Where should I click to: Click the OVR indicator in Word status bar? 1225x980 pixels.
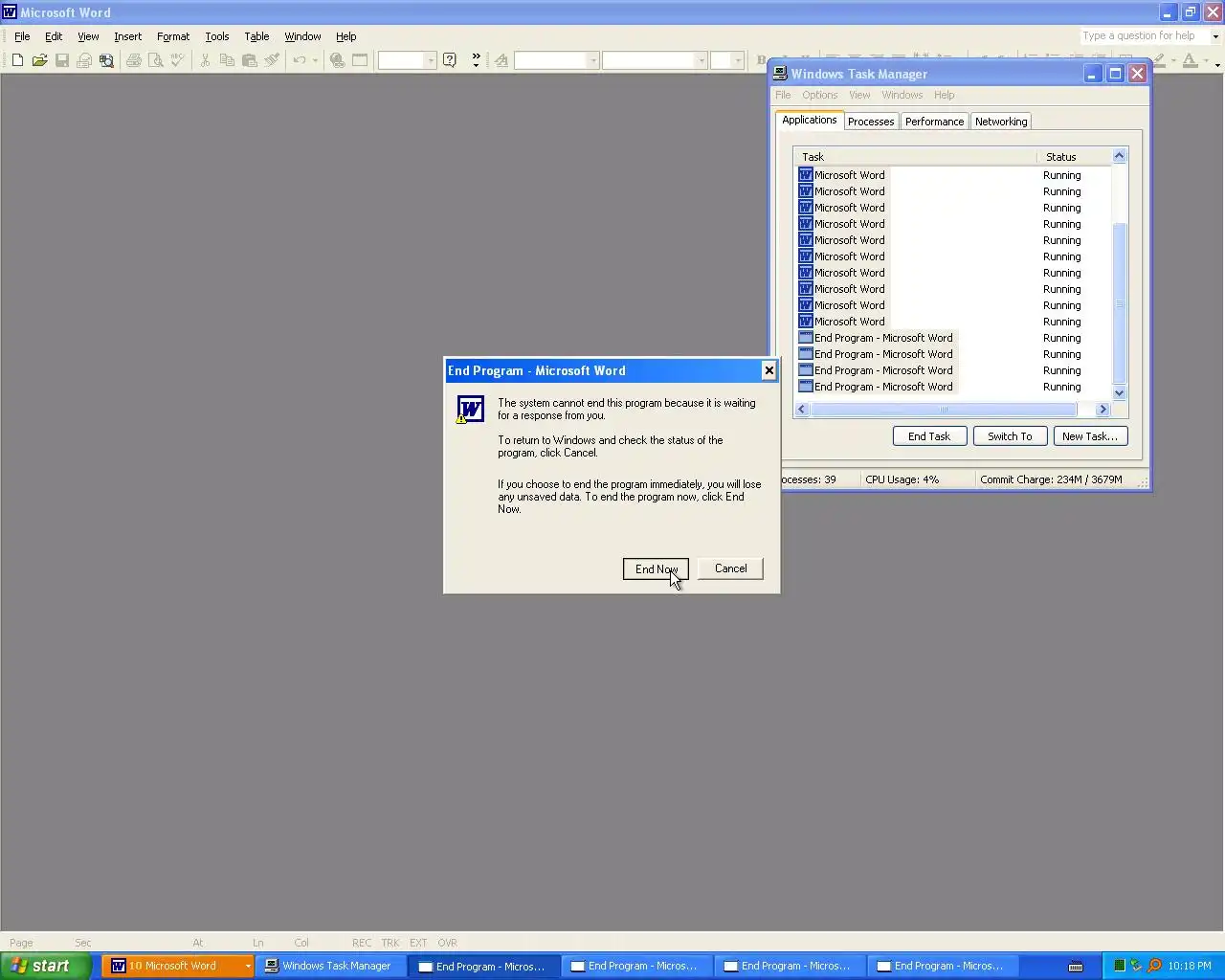[x=447, y=943]
